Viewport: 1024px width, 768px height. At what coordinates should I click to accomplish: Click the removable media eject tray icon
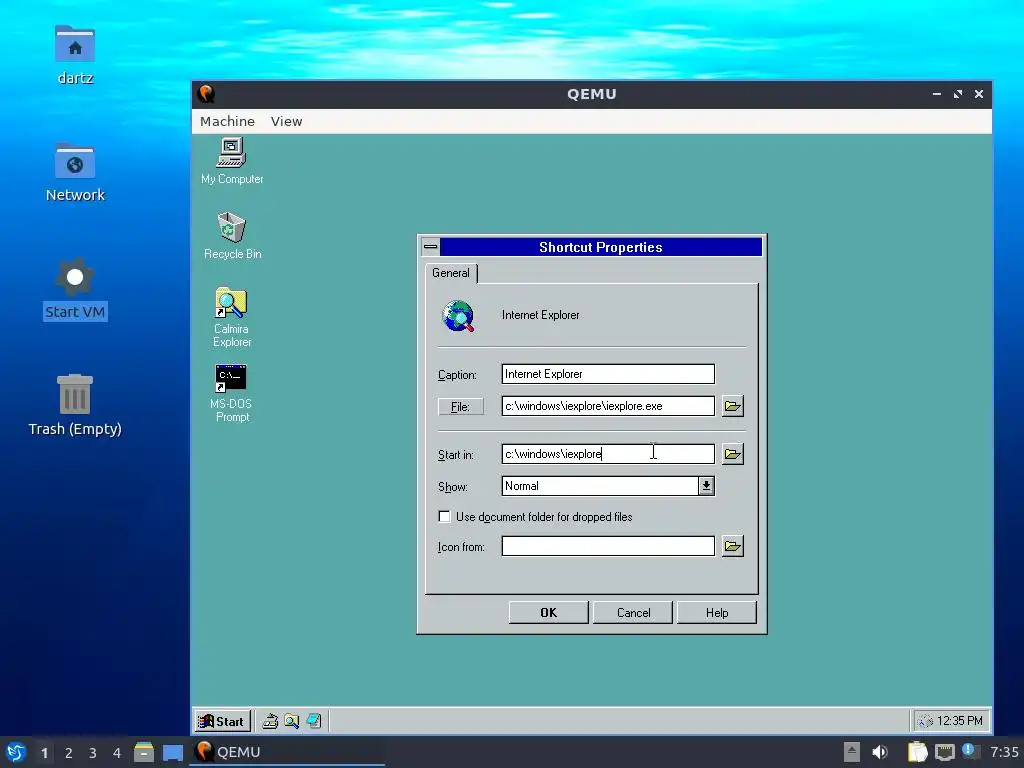pyautogui.click(x=852, y=752)
